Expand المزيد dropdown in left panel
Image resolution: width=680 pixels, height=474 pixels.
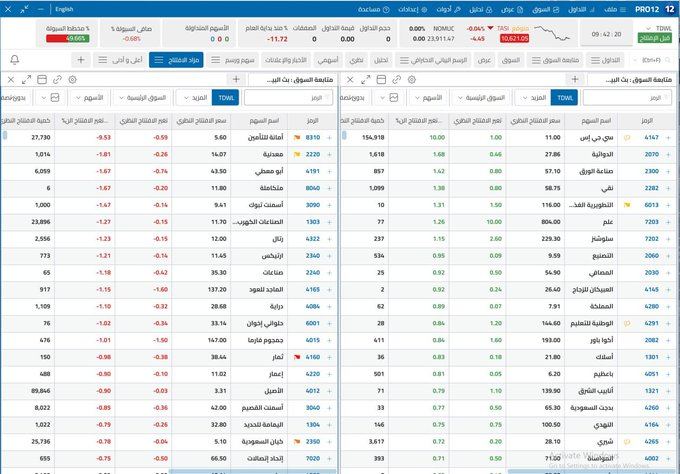(x=195, y=98)
